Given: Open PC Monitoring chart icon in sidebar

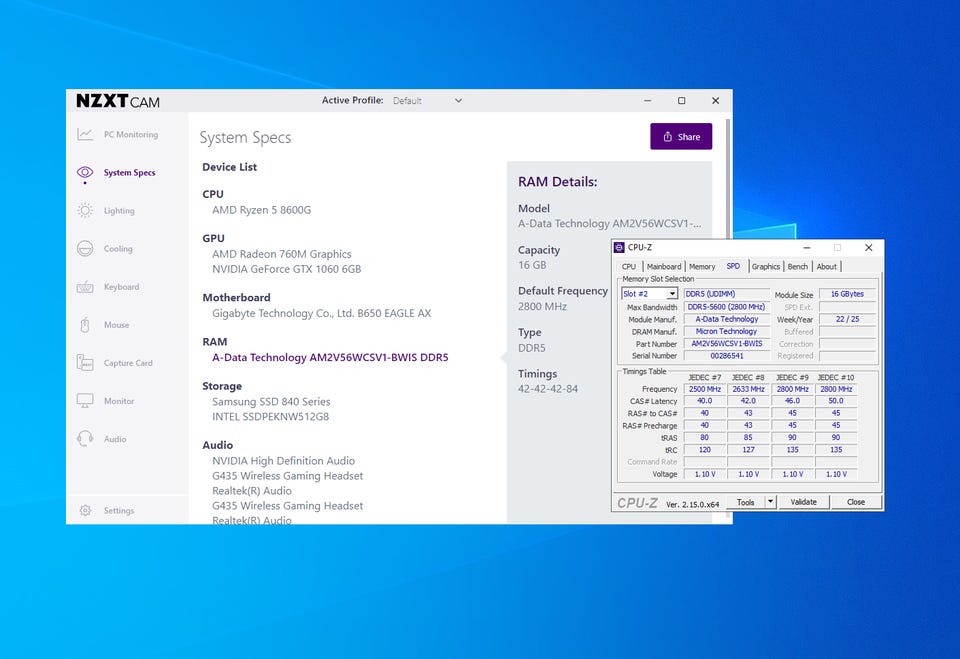Looking at the screenshot, I should [85, 134].
